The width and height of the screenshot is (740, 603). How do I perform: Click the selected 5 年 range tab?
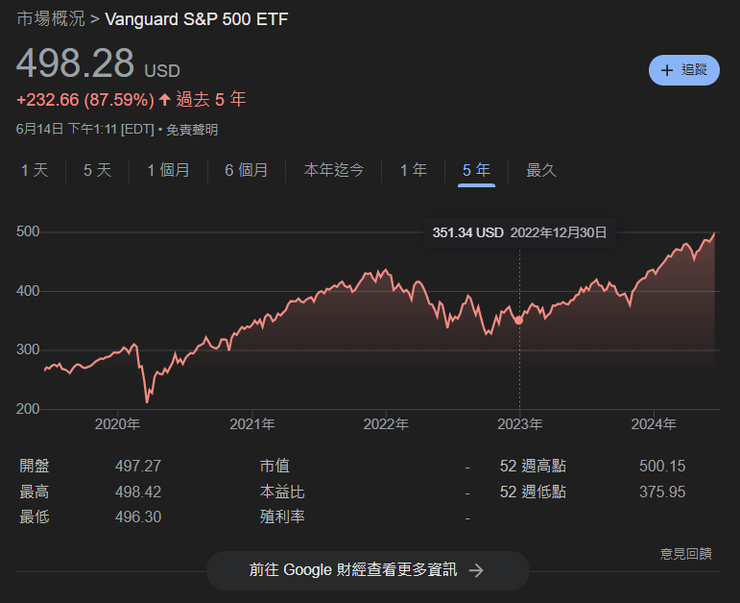point(476,170)
